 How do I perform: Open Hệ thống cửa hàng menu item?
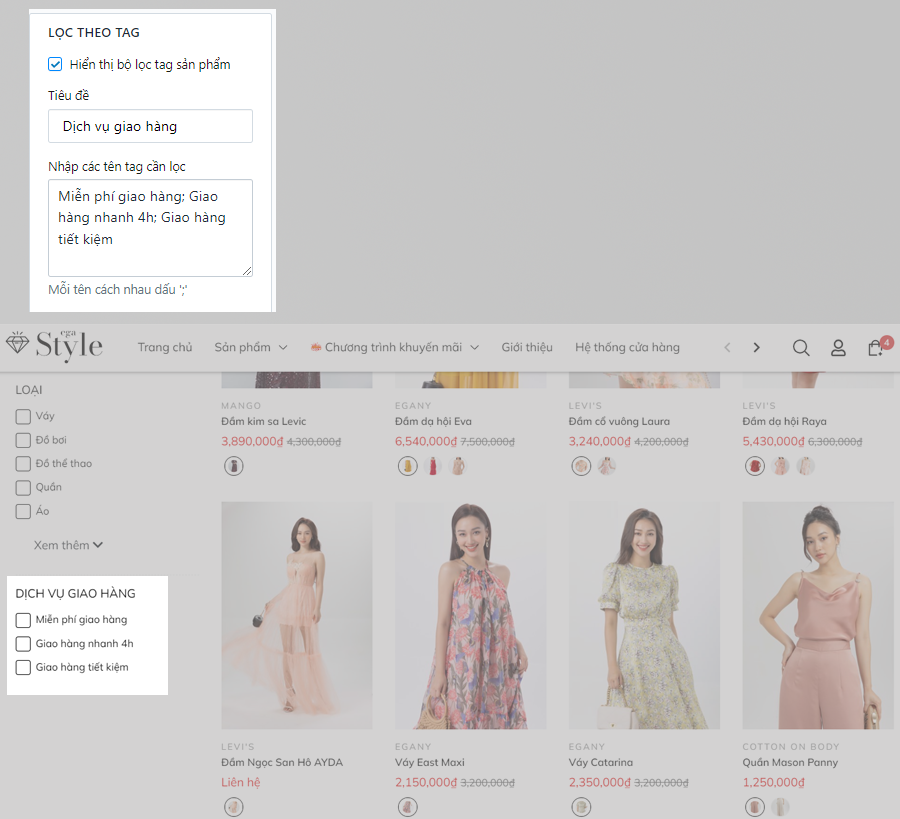[627, 348]
